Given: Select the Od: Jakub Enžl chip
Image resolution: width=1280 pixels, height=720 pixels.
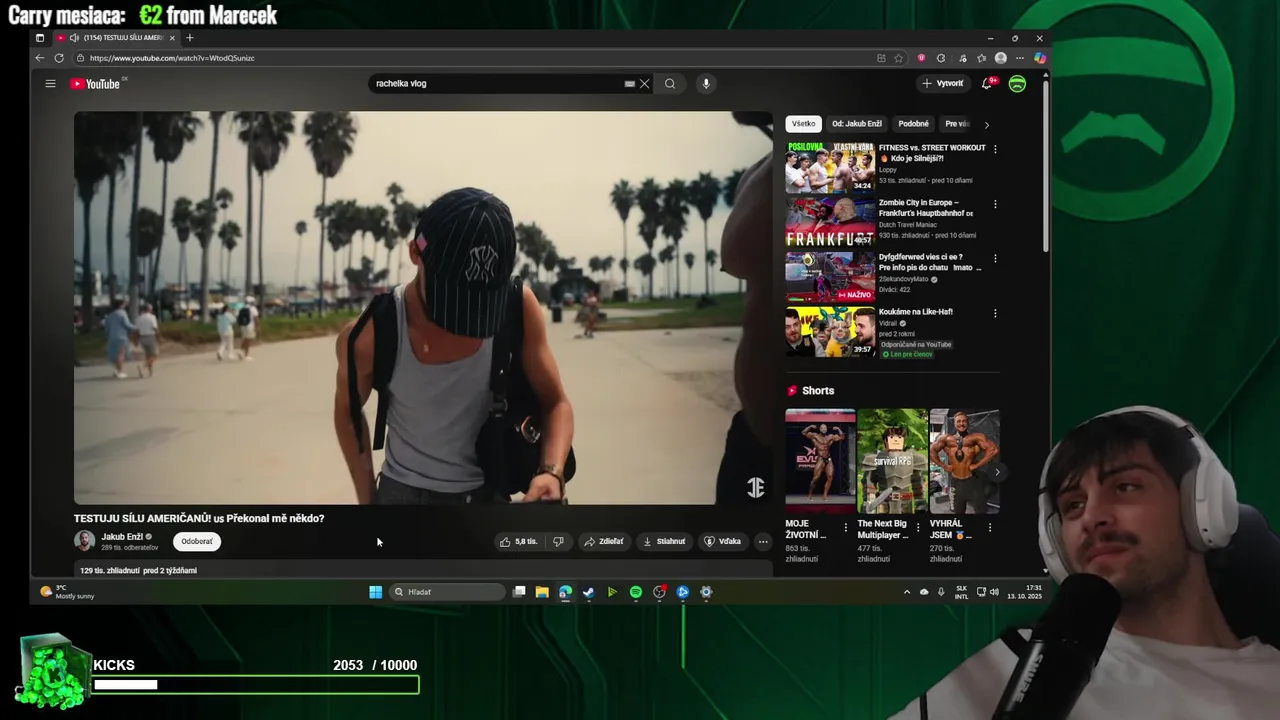Looking at the screenshot, I should [857, 124].
